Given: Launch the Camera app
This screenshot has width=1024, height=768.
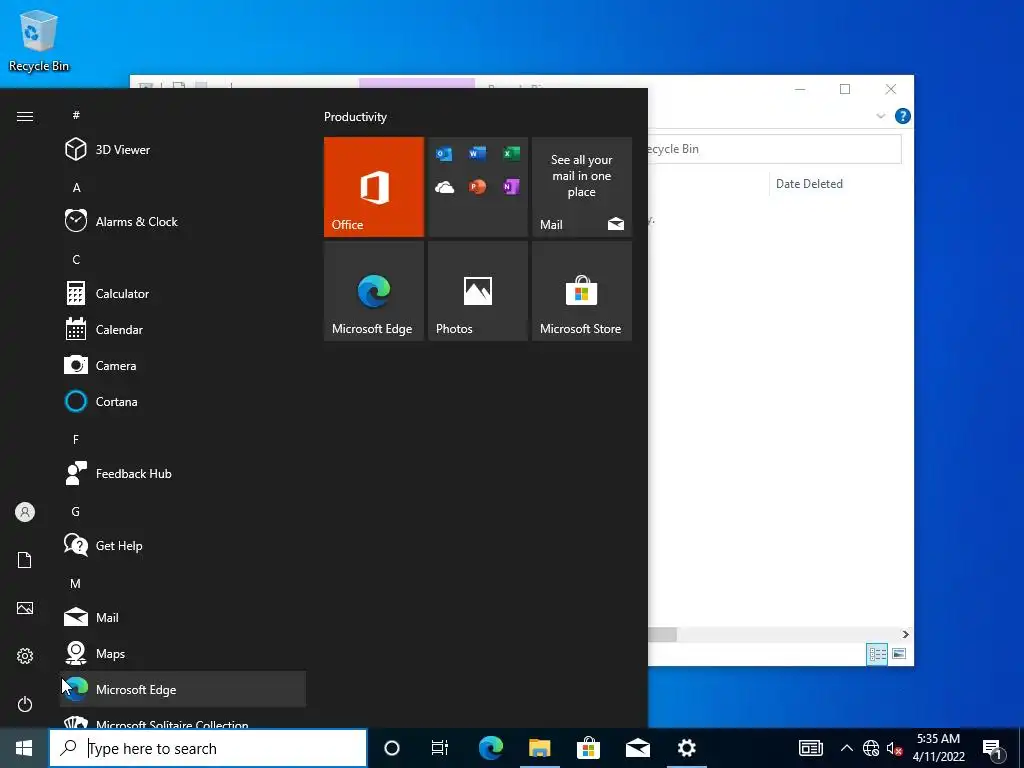Looking at the screenshot, I should click(x=183, y=365).
